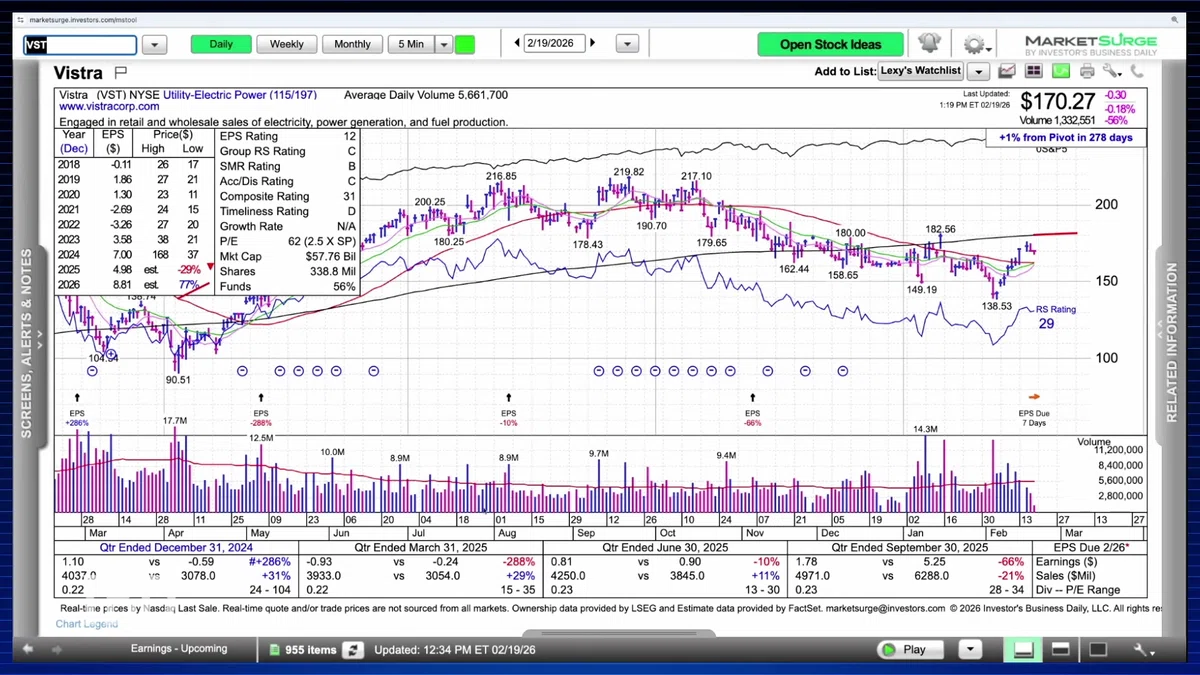The height and width of the screenshot is (675, 1200).
Task: Click the RS Rating 29 label
Action: 1057,317
